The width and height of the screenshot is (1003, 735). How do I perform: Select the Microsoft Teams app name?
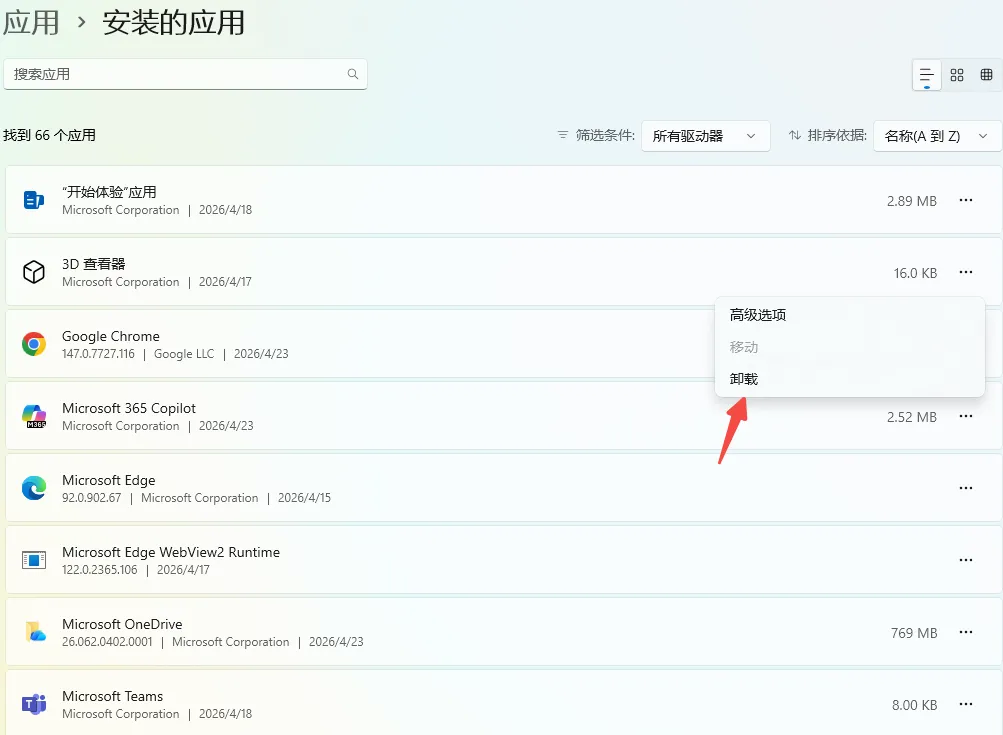coord(113,696)
